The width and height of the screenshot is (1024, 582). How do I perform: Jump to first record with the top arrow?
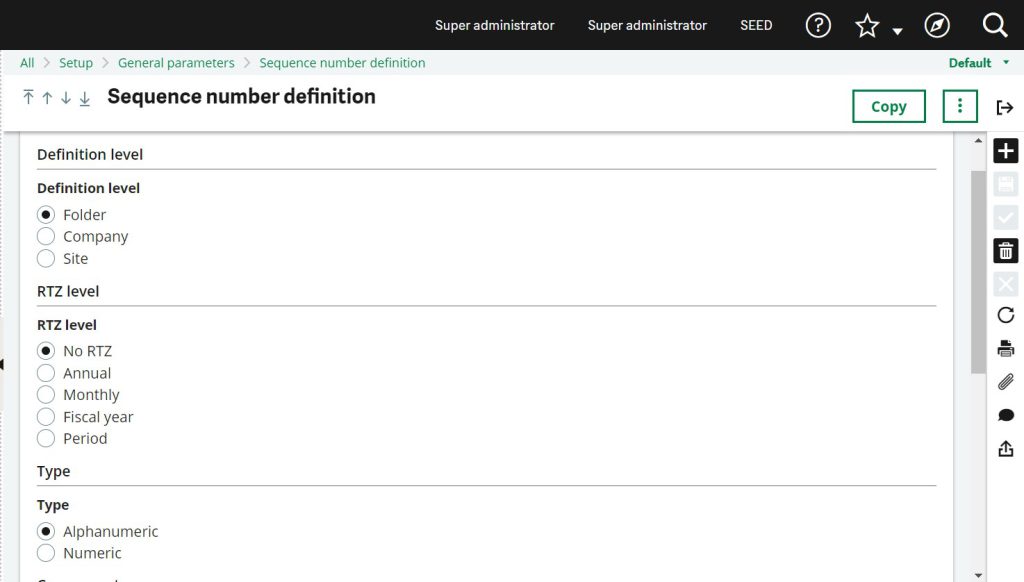pyautogui.click(x=28, y=97)
